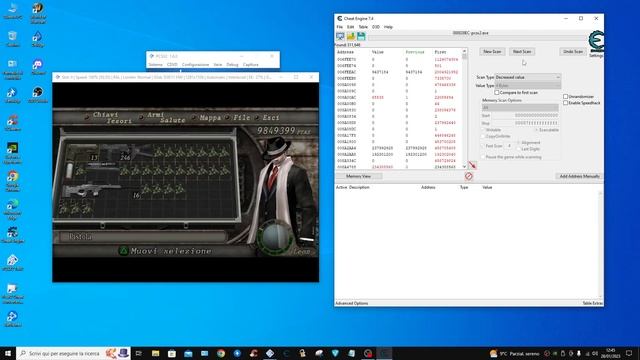Click Add Address Manually button

579,176
